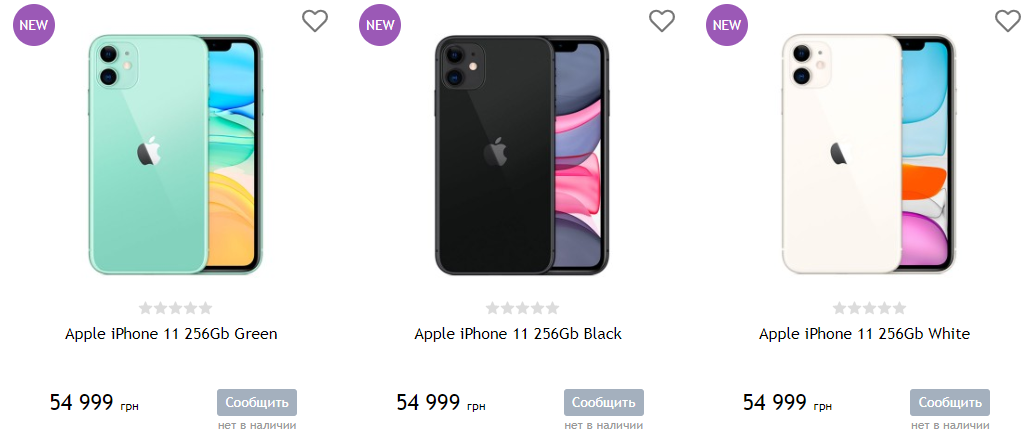Click 54 999 грн price of white iPhone
This screenshot has height=436, width=1021.
click(x=787, y=403)
